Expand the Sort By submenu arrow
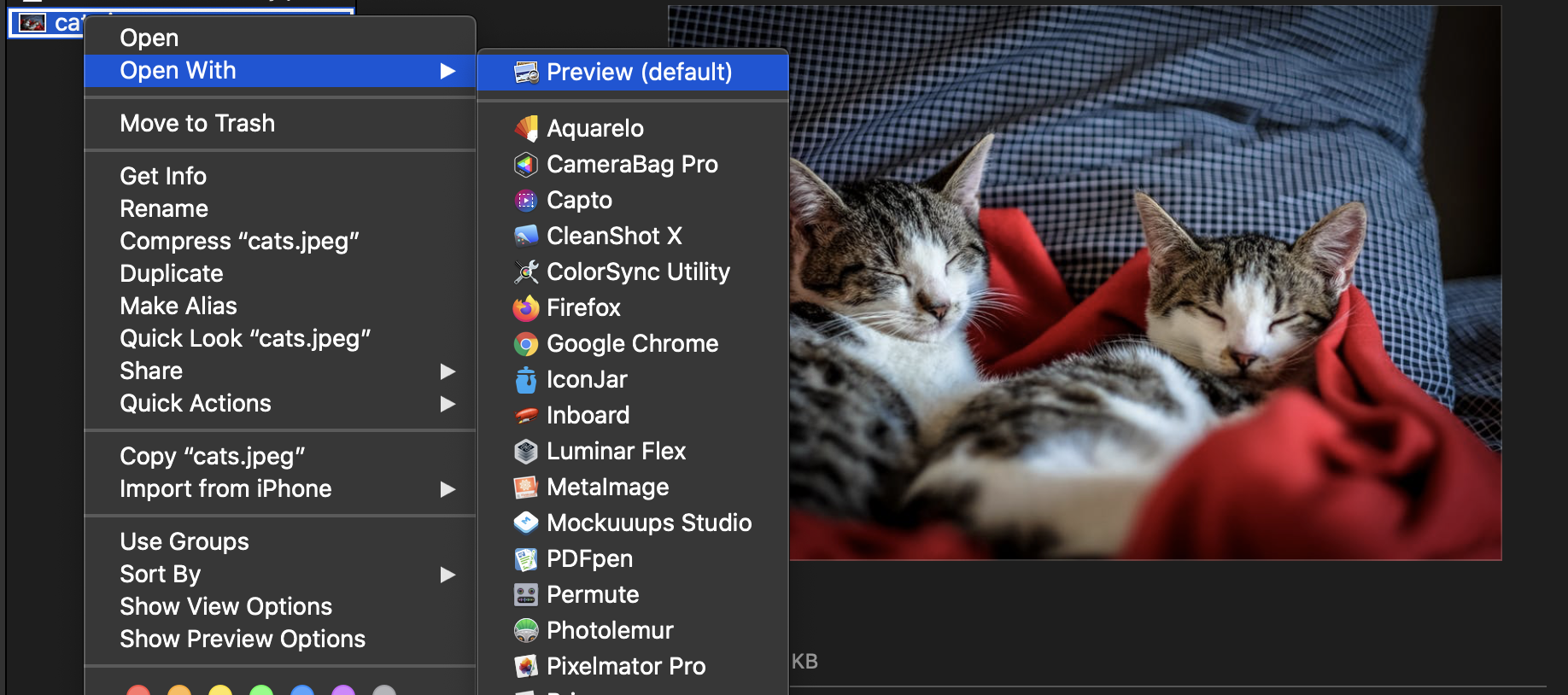1568x695 pixels. (448, 575)
